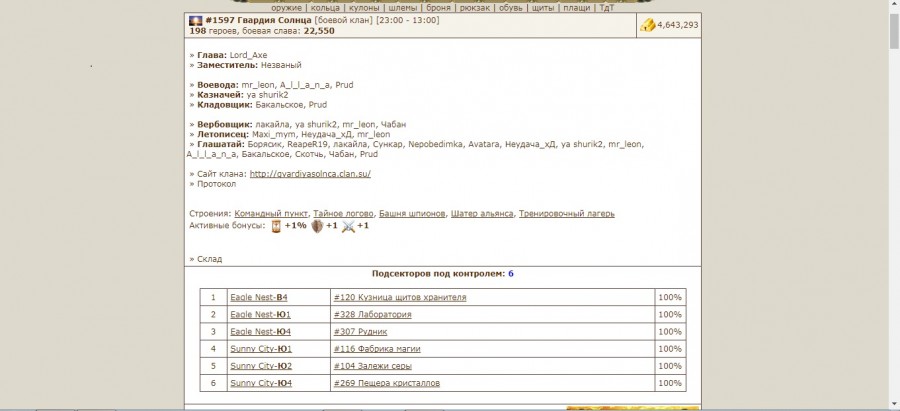This screenshot has height=411, width=900.
Task: Open the Sunny City-Ю1 sector link
Action: pyautogui.click(x=261, y=349)
